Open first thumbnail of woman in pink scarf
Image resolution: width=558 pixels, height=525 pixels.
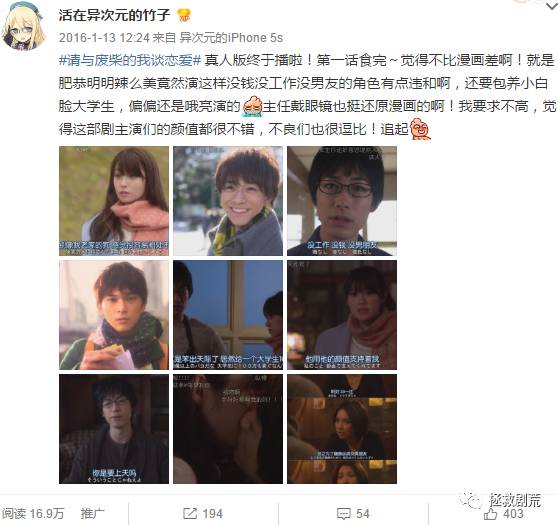coord(114,201)
